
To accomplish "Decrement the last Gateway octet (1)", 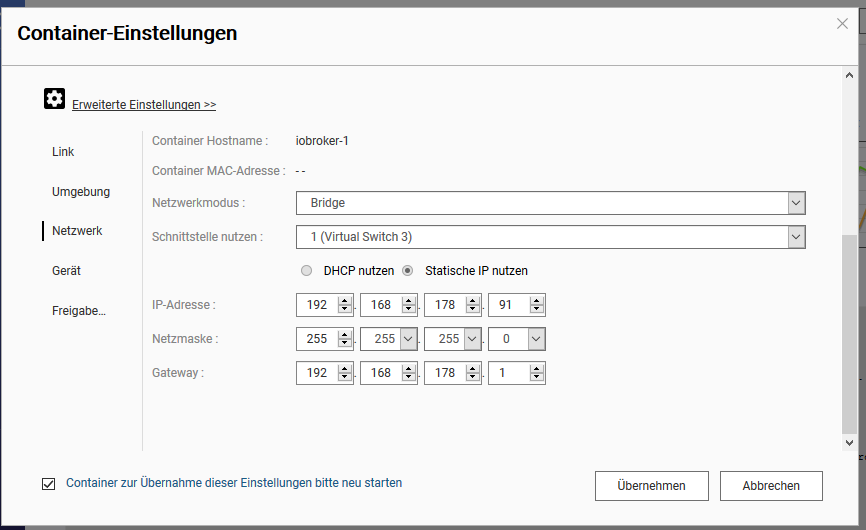I will click(x=537, y=378).
